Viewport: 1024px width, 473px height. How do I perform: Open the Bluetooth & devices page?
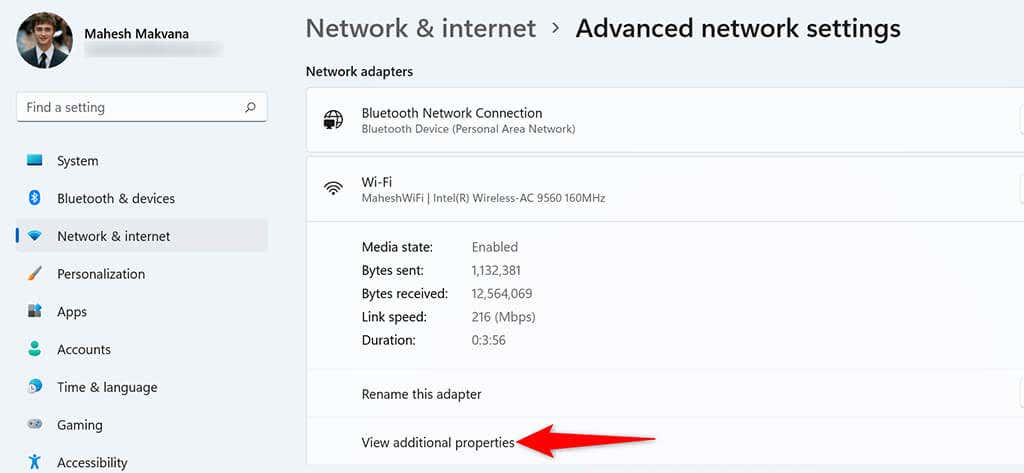pyautogui.click(x=116, y=198)
